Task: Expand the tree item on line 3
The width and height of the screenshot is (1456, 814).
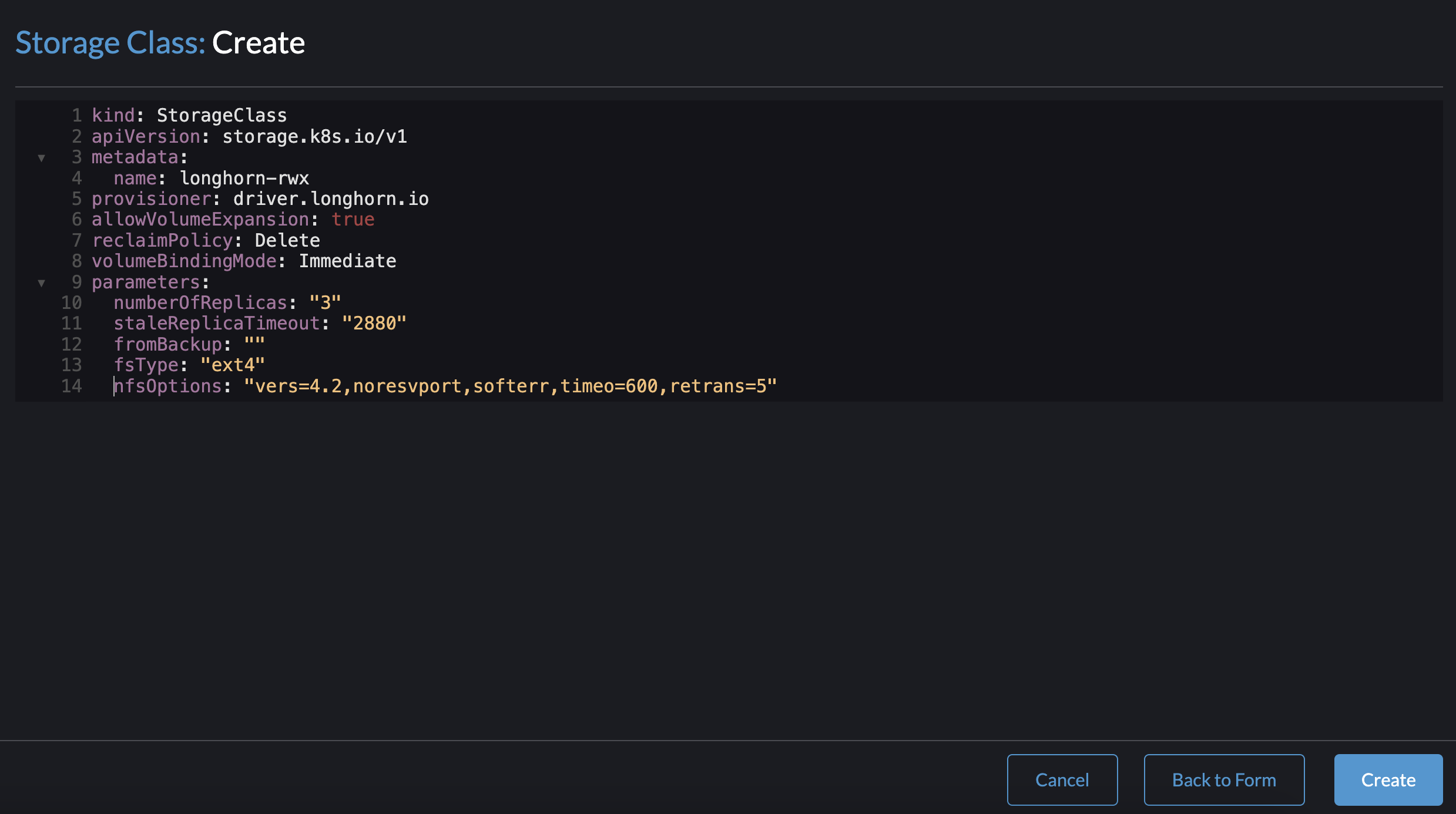Action: [x=42, y=157]
